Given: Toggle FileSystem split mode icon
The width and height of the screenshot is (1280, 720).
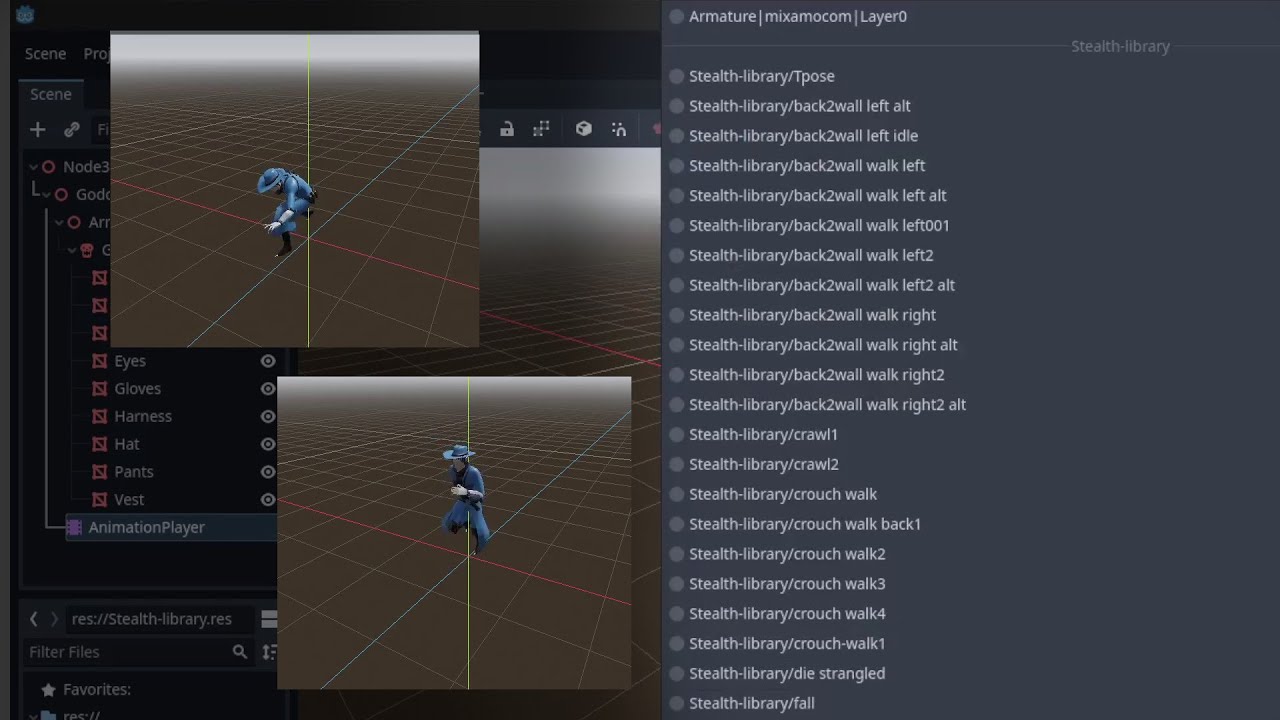Looking at the screenshot, I should click(x=269, y=619).
